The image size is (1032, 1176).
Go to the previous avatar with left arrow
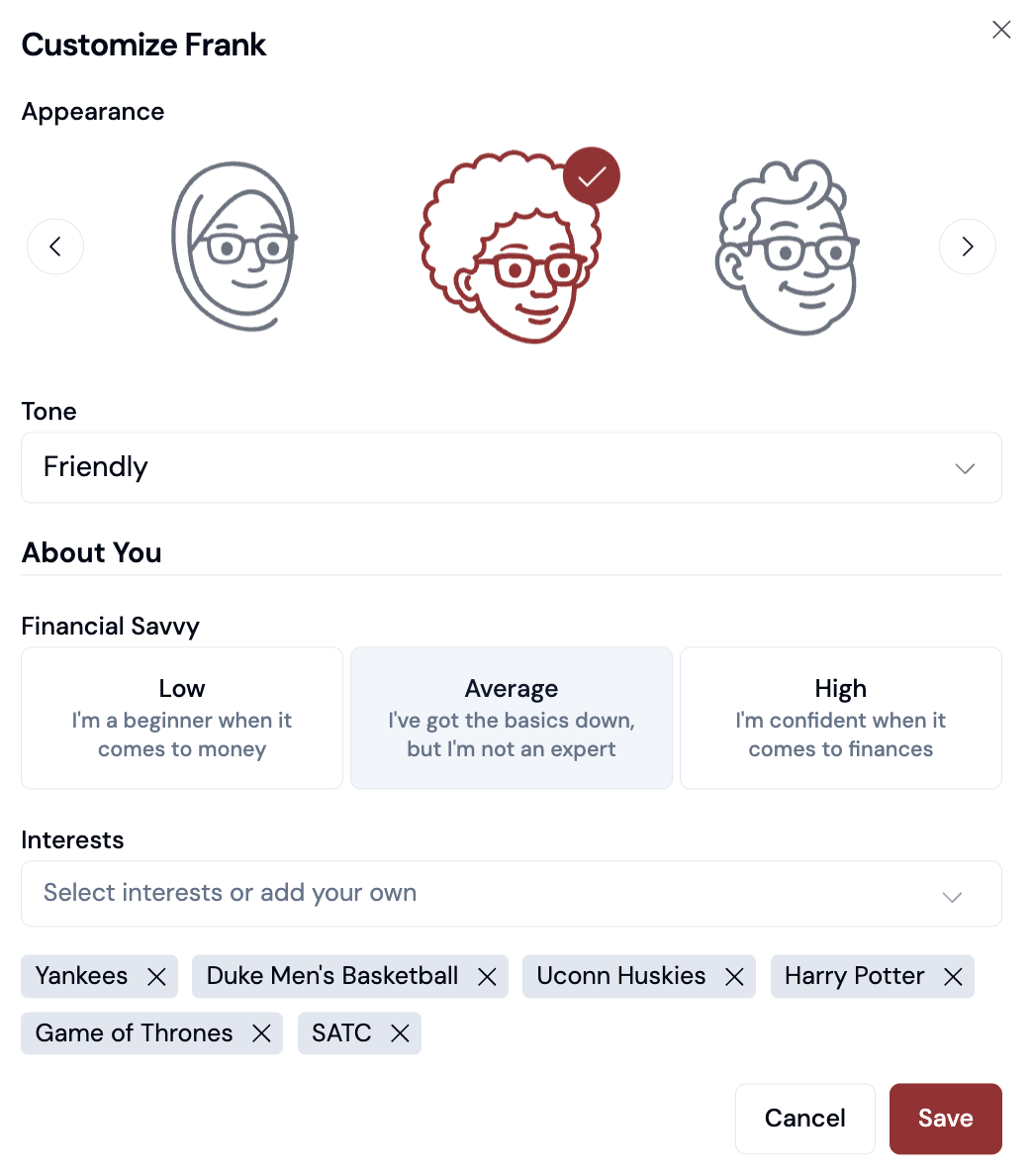55,245
